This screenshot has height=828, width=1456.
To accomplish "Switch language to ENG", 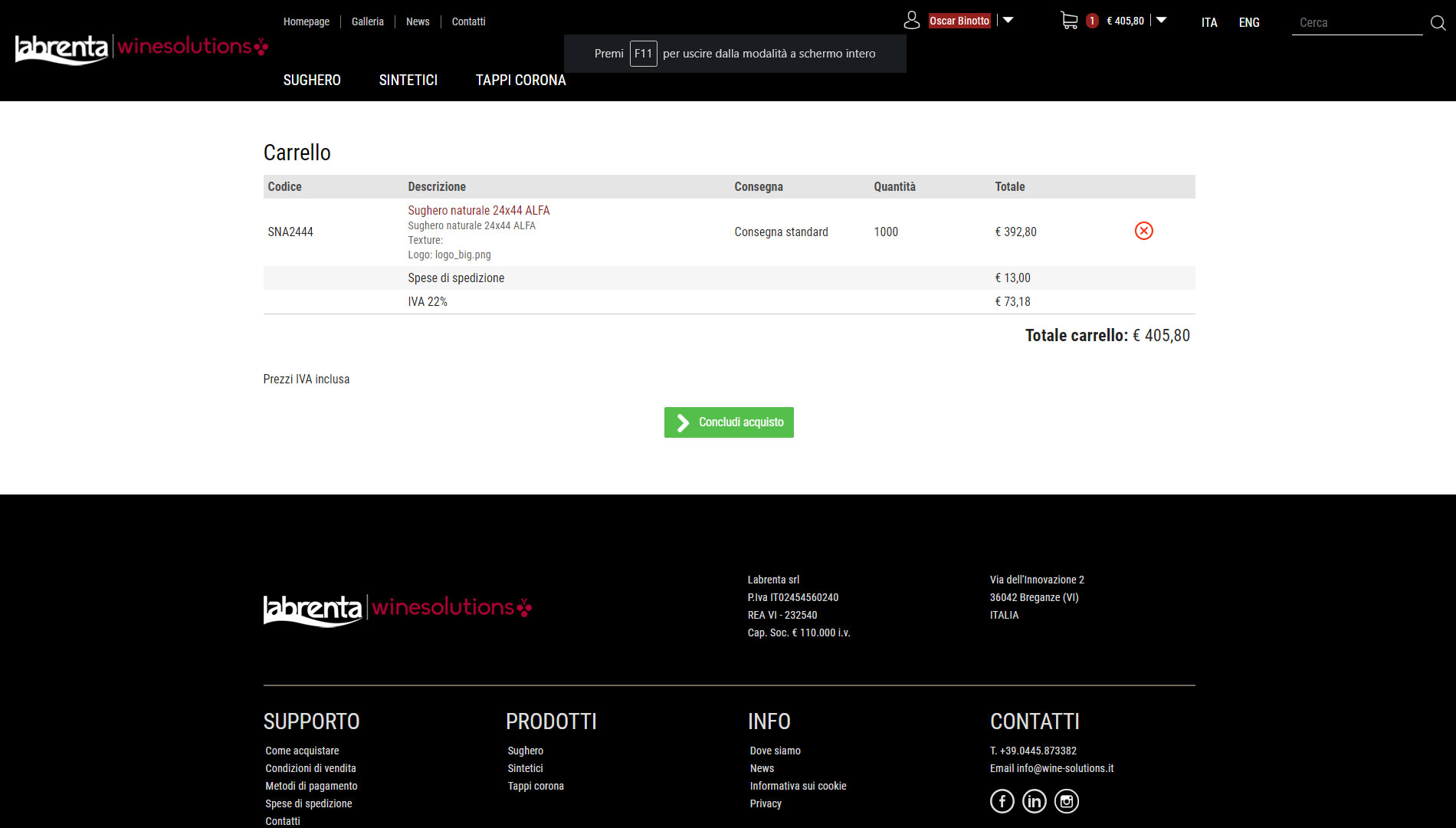I will coord(1248,23).
